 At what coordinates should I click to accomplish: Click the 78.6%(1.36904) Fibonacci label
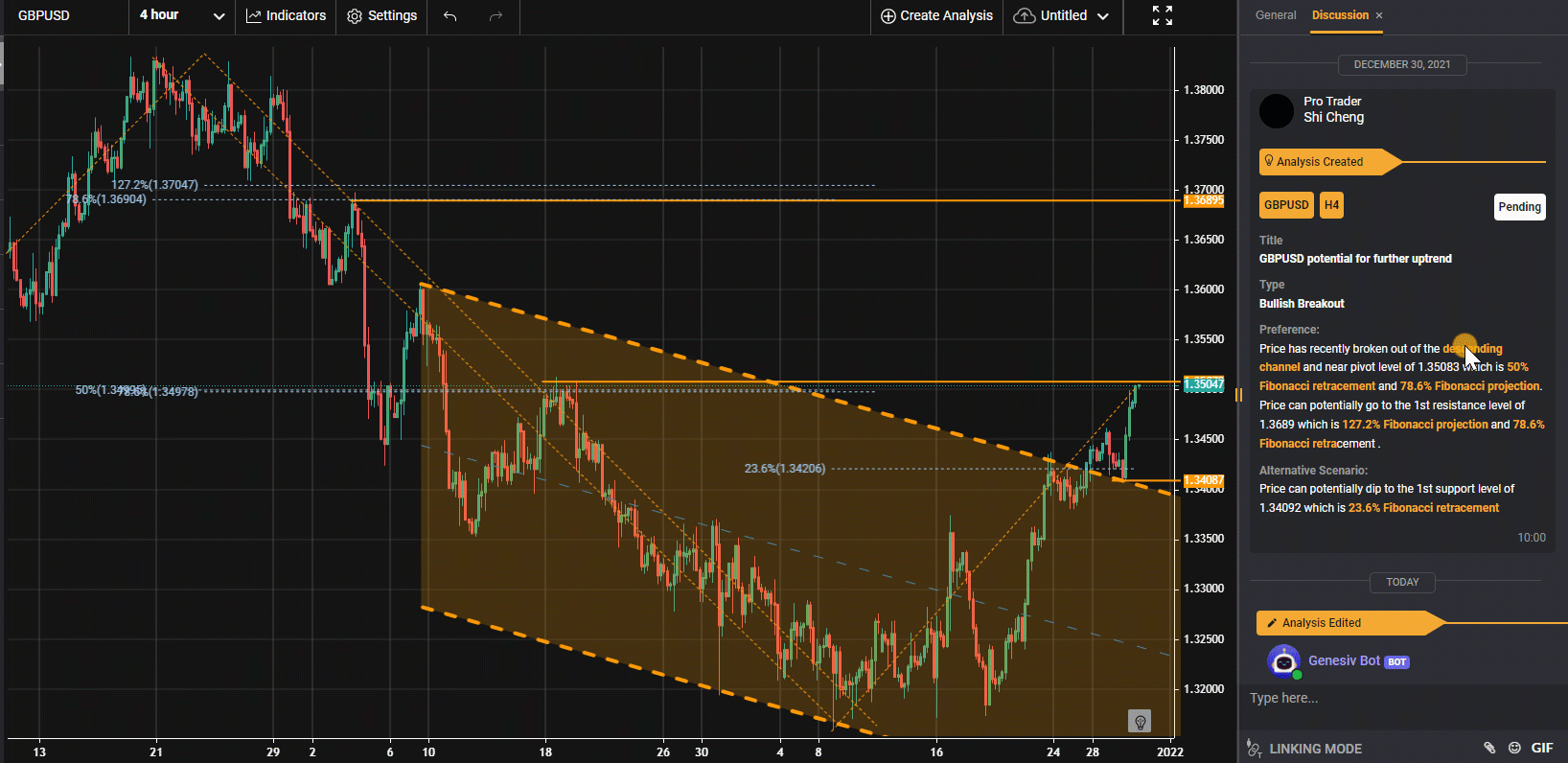click(105, 199)
